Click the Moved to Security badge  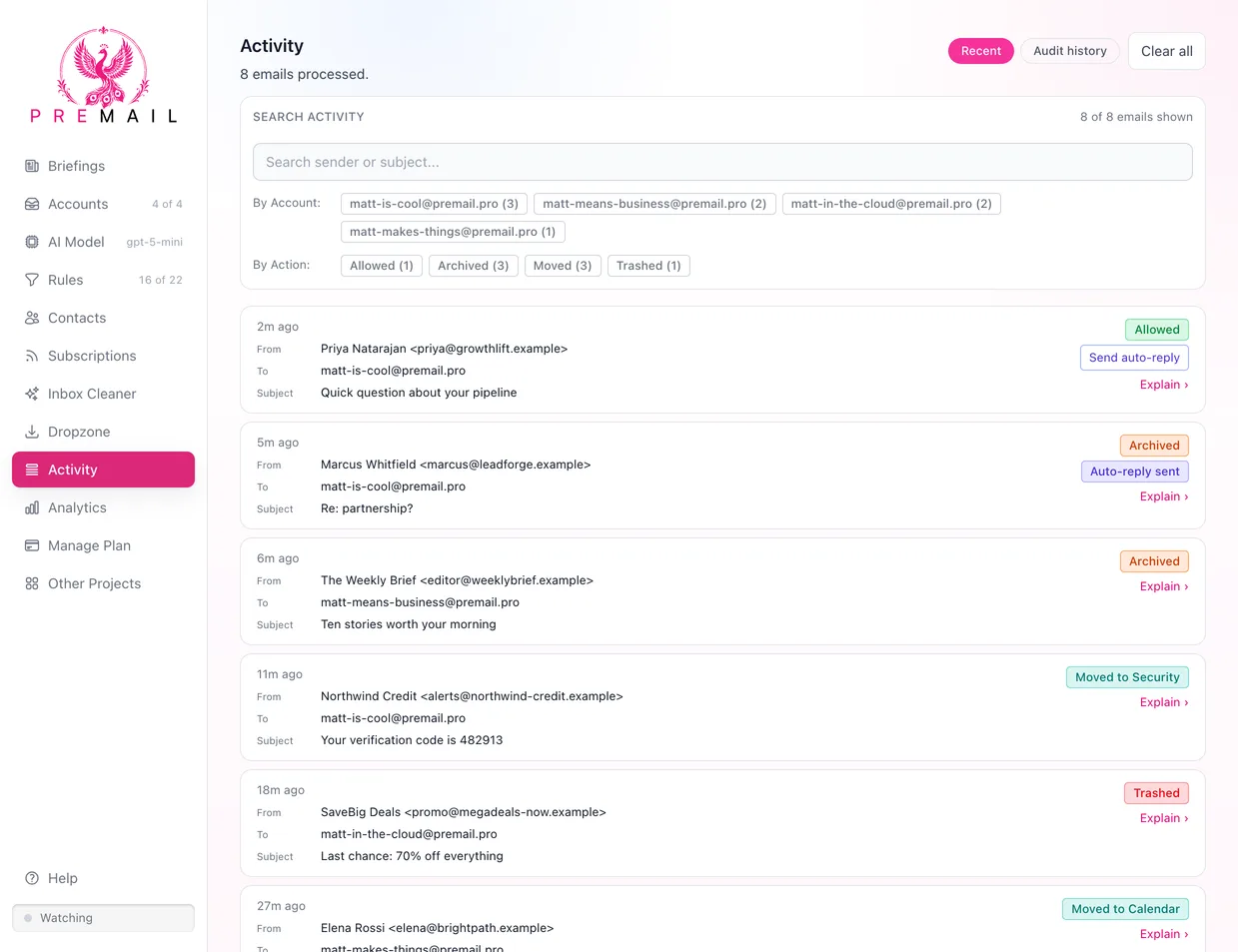point(1127,677)
